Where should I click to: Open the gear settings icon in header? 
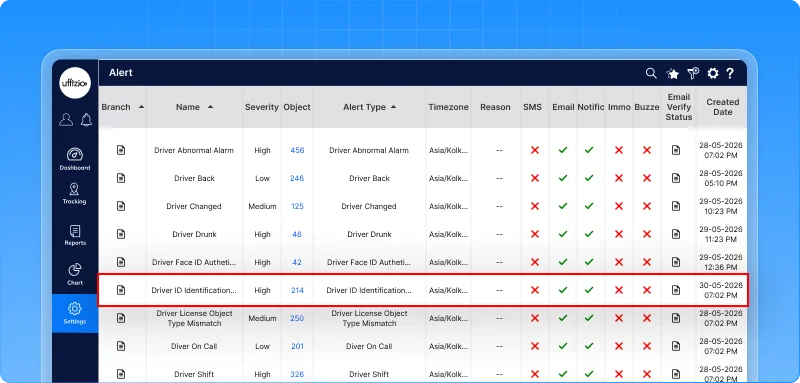713,73
